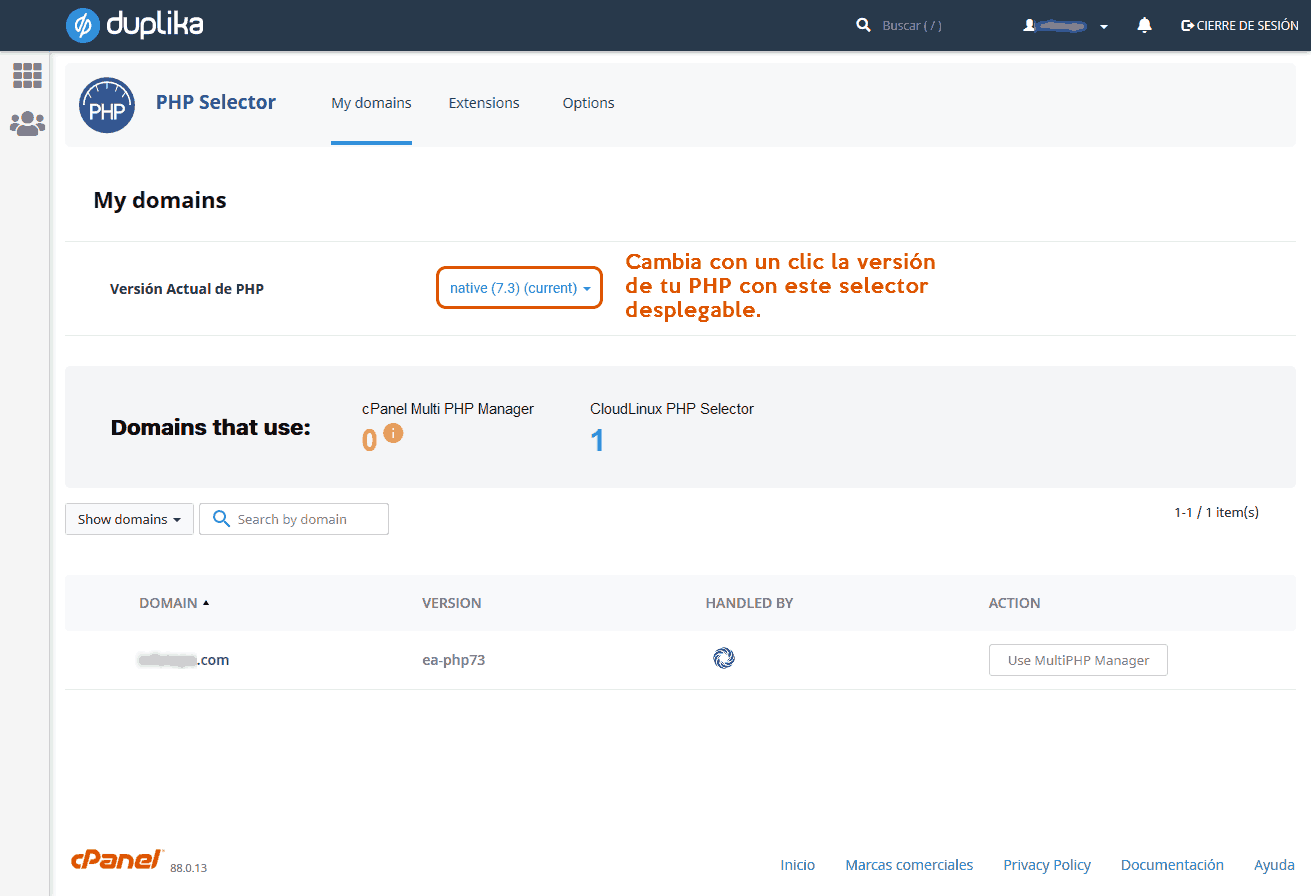Select the My domains tab
The width and height of the screenshot is (1311, 896).
click(x=371, y=103)
